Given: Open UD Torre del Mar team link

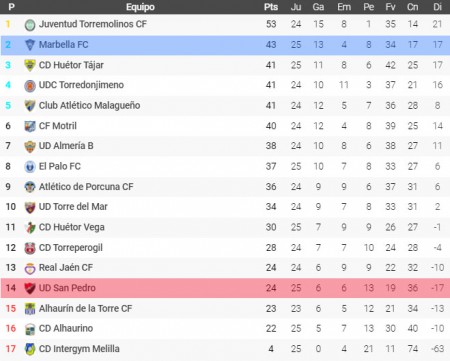Looking at the screenshot, I should (x=73, y=207).
